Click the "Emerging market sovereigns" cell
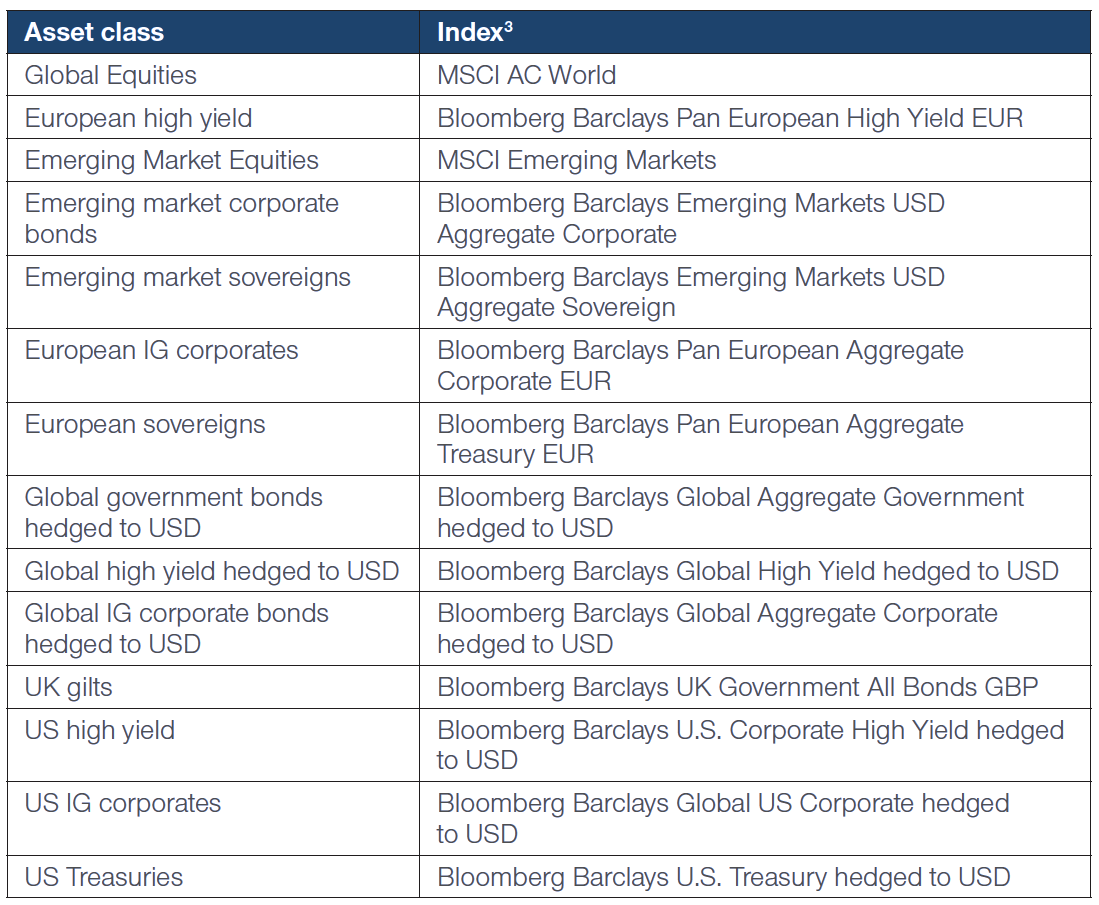The image size is (1099, 905). pos(188,277)
